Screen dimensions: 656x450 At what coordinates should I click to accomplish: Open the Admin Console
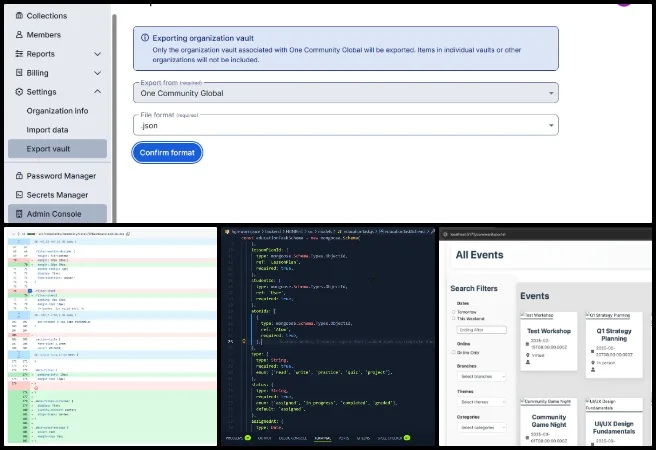click(58, 214)
